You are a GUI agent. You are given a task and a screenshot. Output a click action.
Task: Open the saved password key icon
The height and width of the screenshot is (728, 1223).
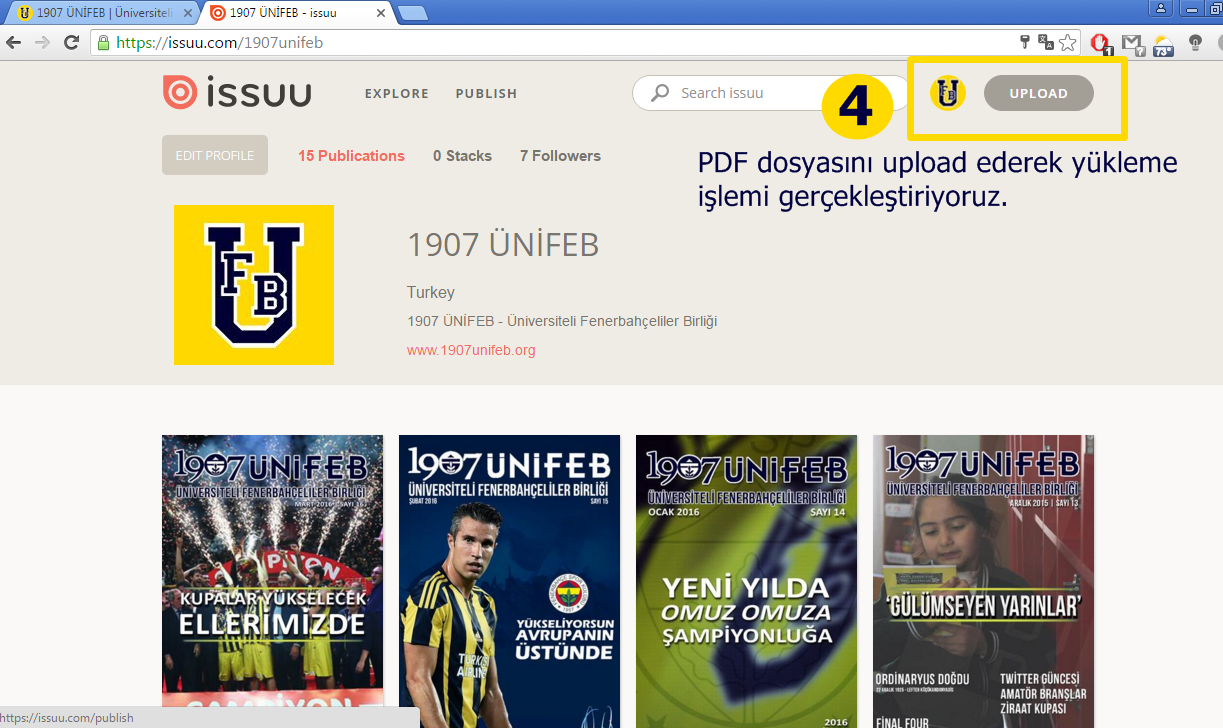(1024, 43)
